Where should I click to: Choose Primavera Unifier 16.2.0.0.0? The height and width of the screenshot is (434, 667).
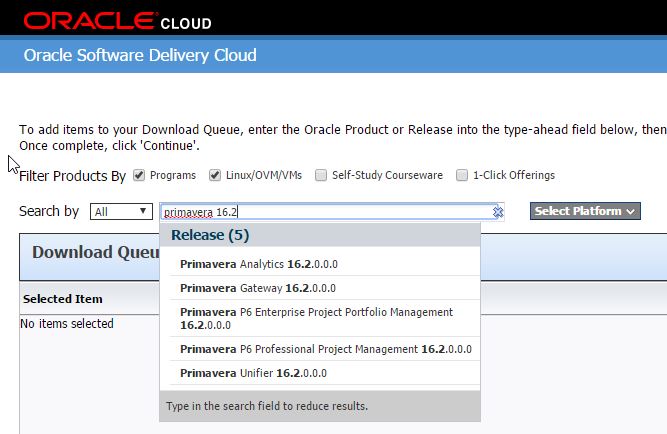coord(253,373)
